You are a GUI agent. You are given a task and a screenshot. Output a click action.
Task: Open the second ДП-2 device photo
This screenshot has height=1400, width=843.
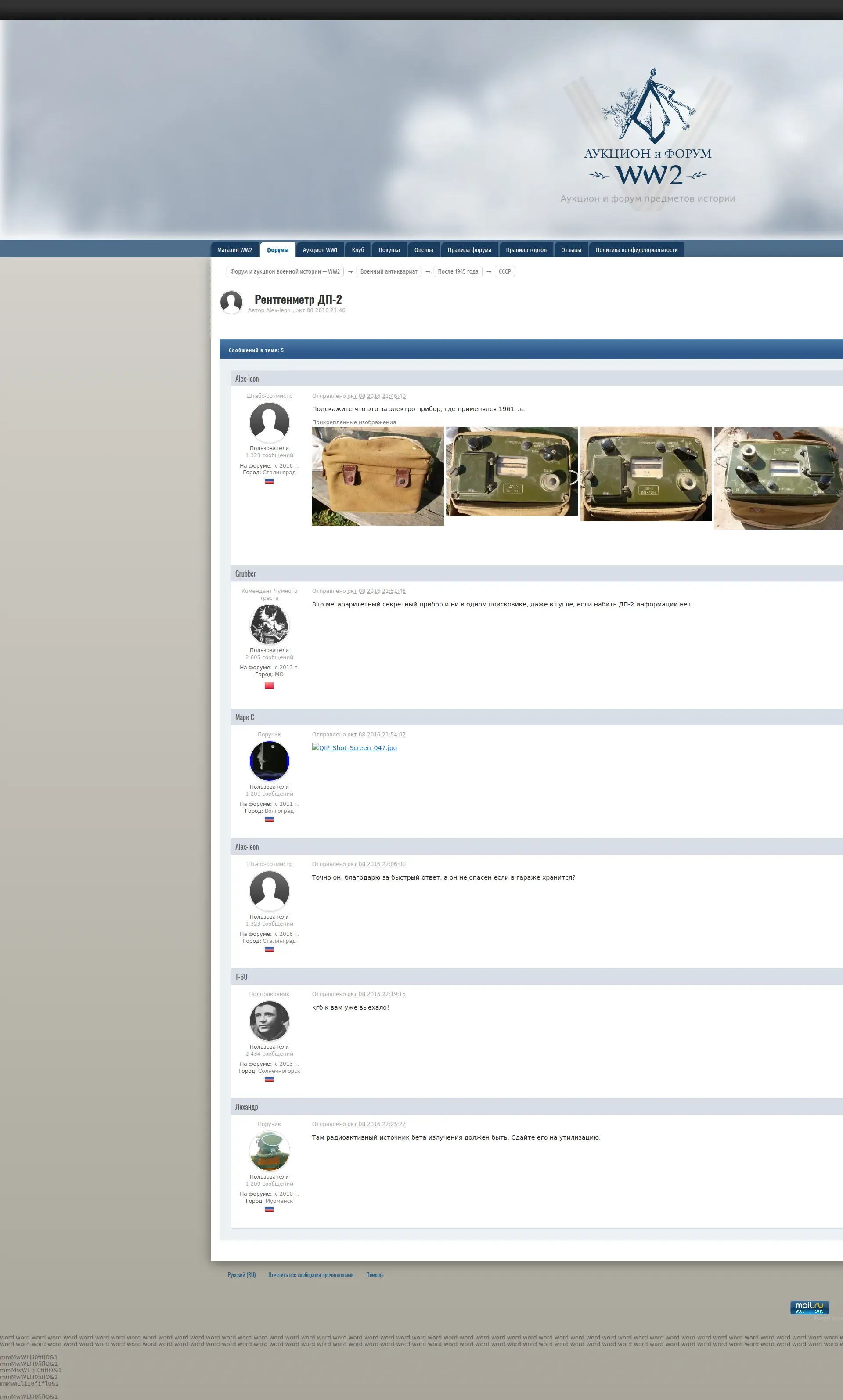645,473
